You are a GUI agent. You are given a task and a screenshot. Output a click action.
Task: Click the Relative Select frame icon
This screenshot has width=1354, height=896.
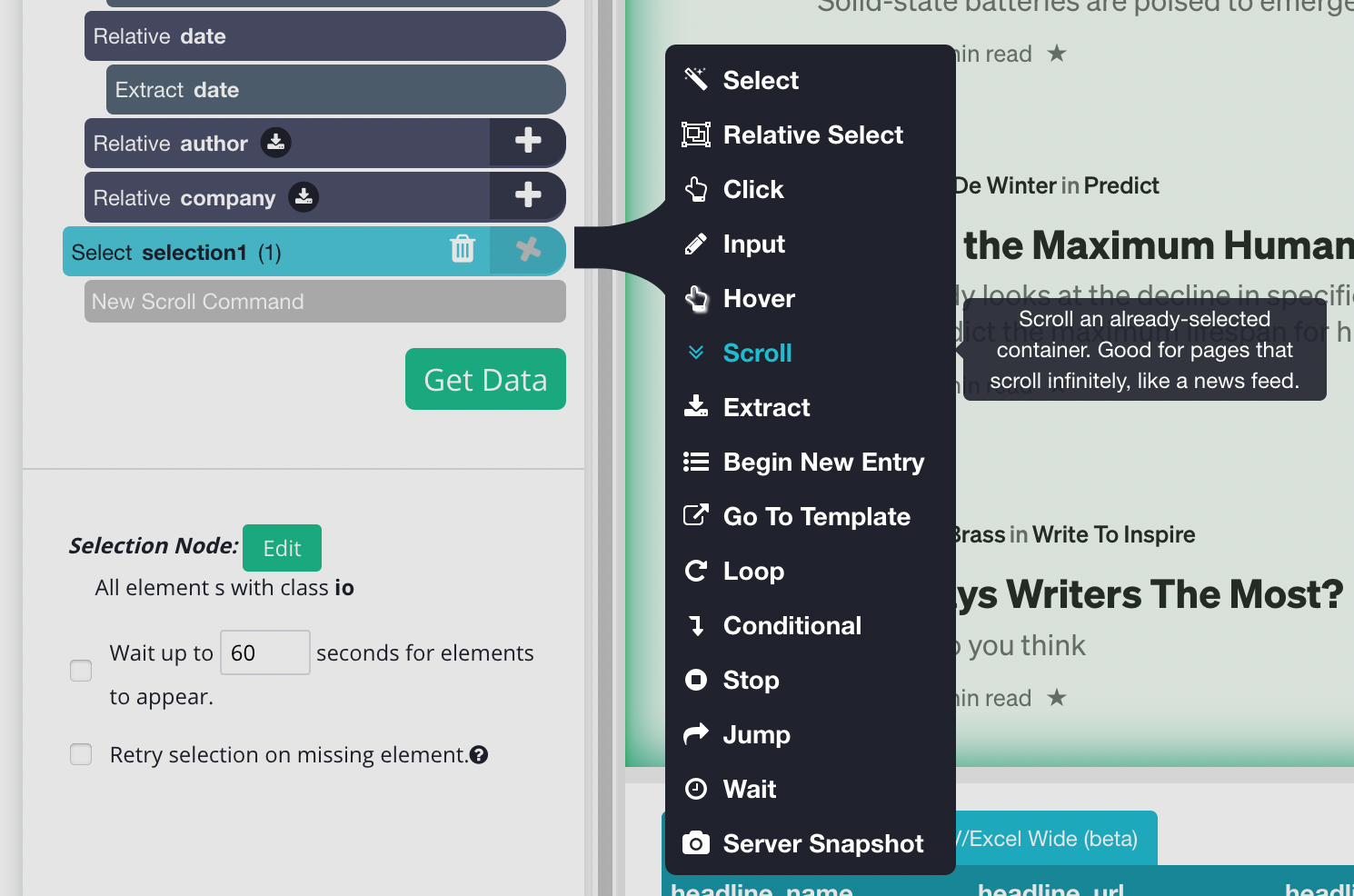696,134
